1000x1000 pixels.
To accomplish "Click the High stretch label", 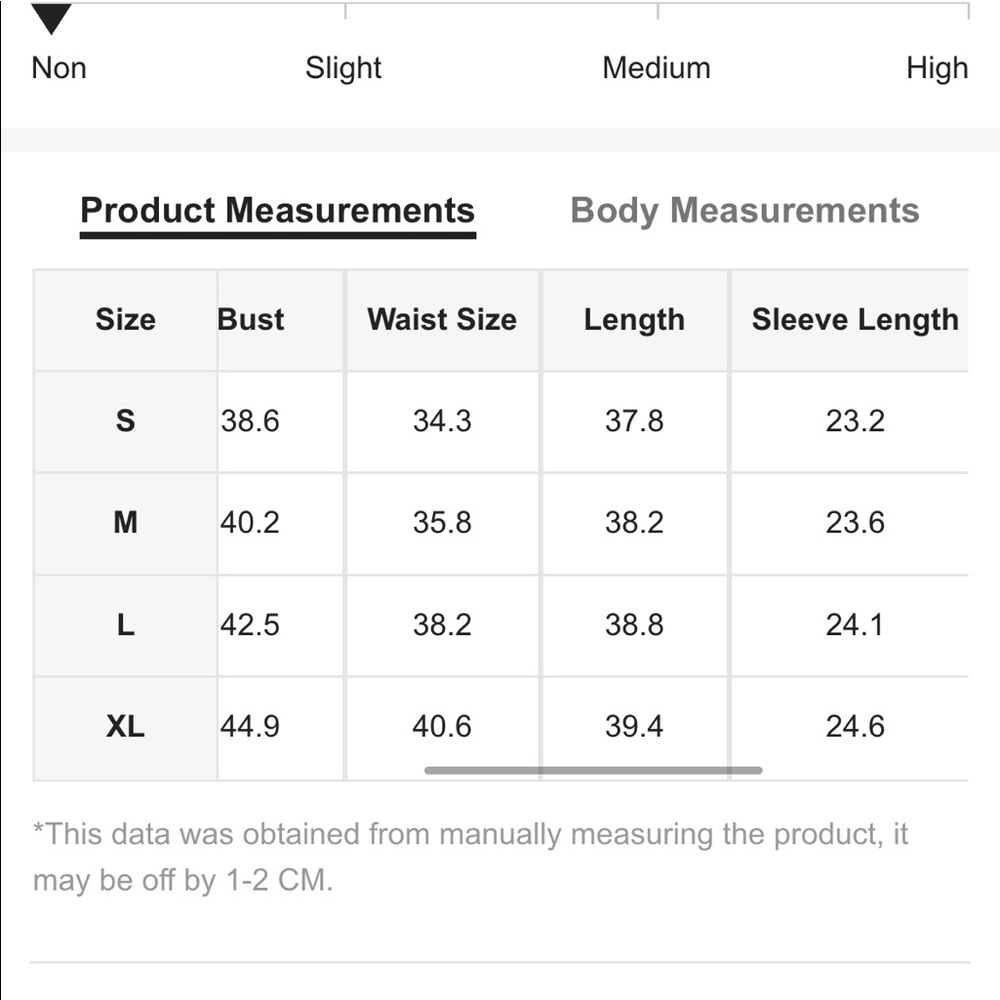I will 936,68.
